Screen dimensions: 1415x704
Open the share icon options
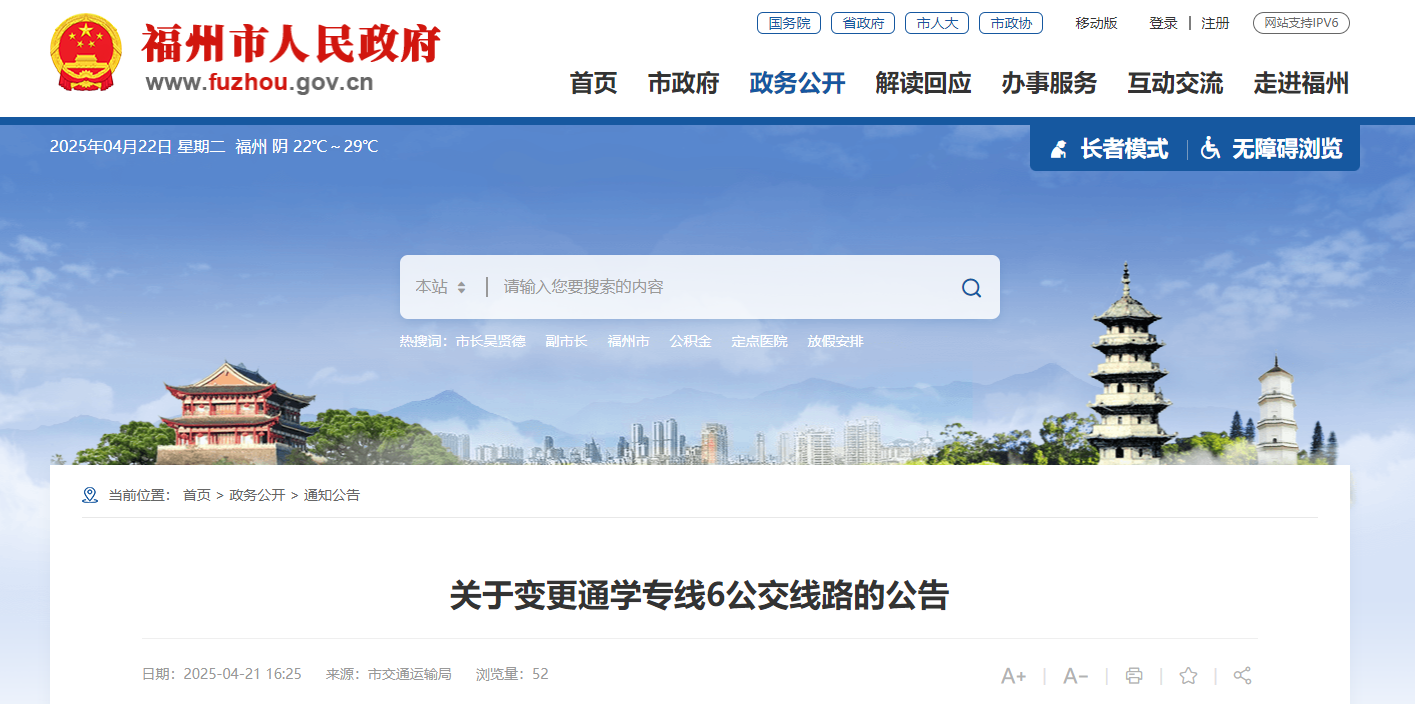tap(1242, 676)
